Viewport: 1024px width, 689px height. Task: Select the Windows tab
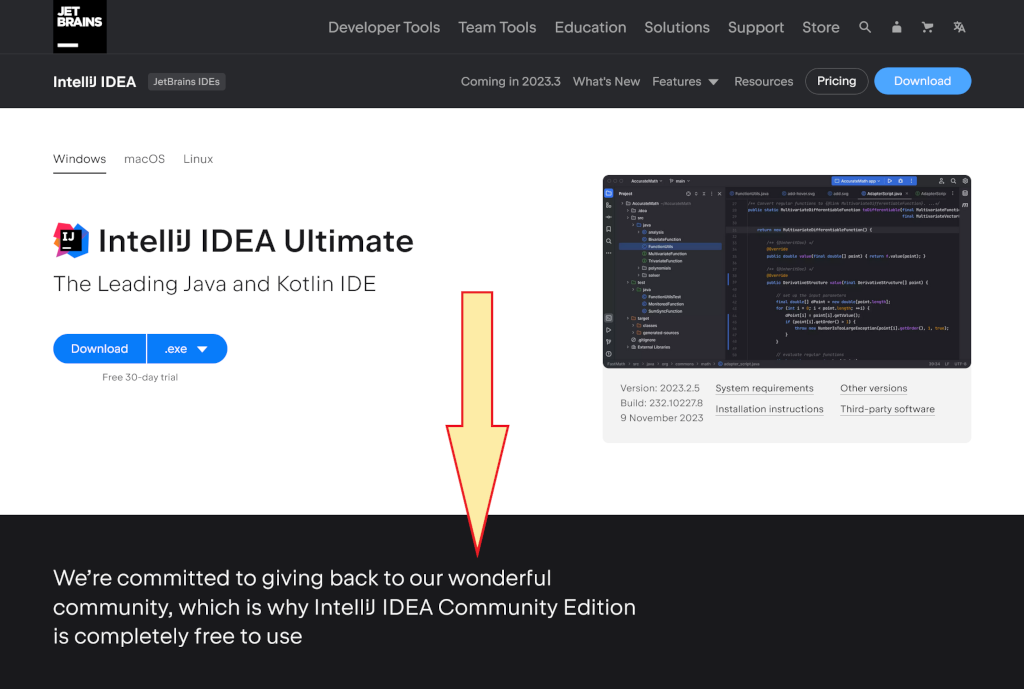click(80, 159)
